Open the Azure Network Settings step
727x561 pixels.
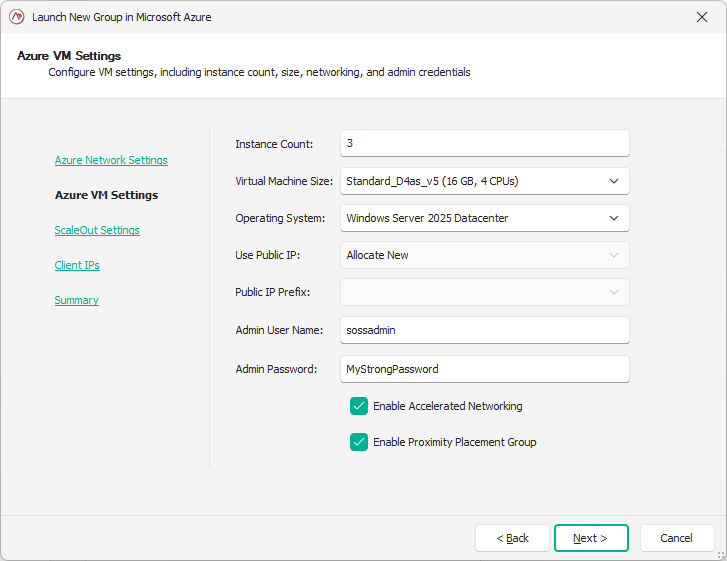click(111, 160)
